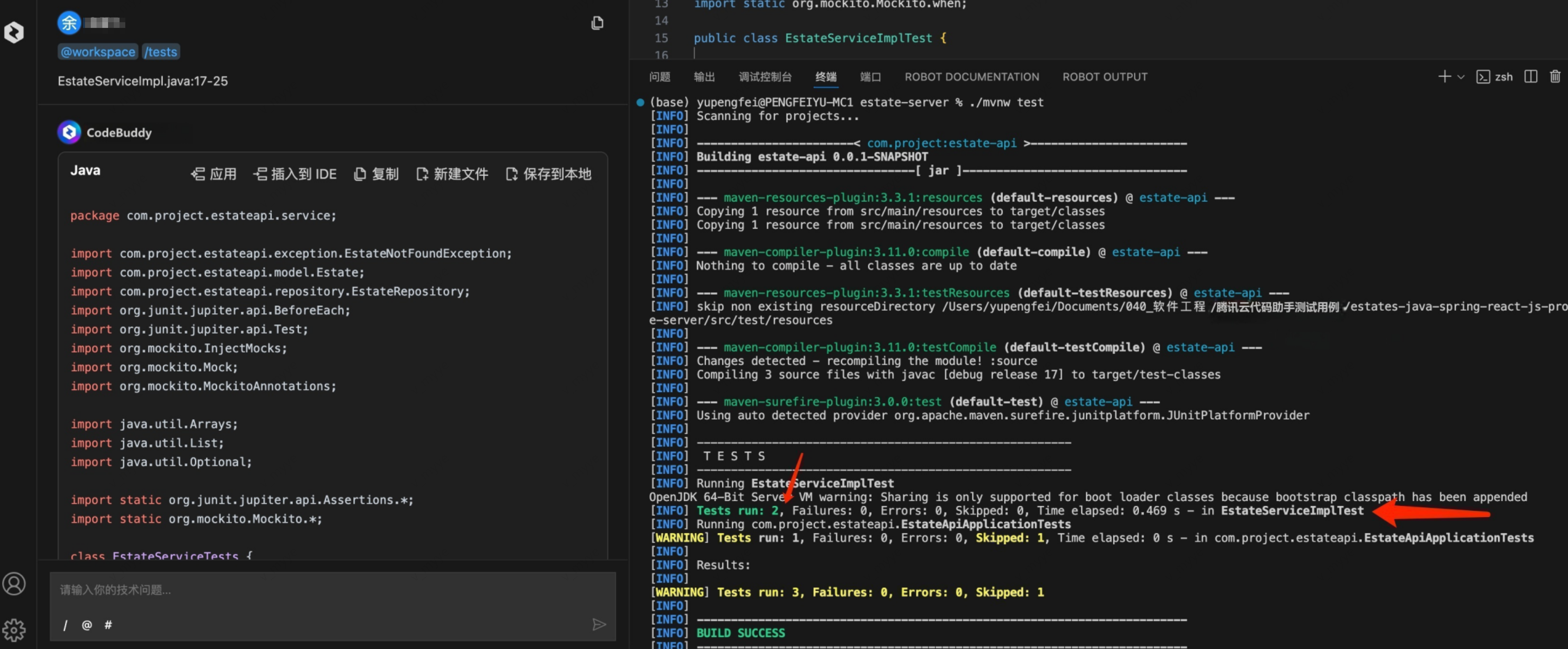Click the 复制 copy code button
Image resolution: width=1568 pixels, height=649 pixels.
(376, 174)
